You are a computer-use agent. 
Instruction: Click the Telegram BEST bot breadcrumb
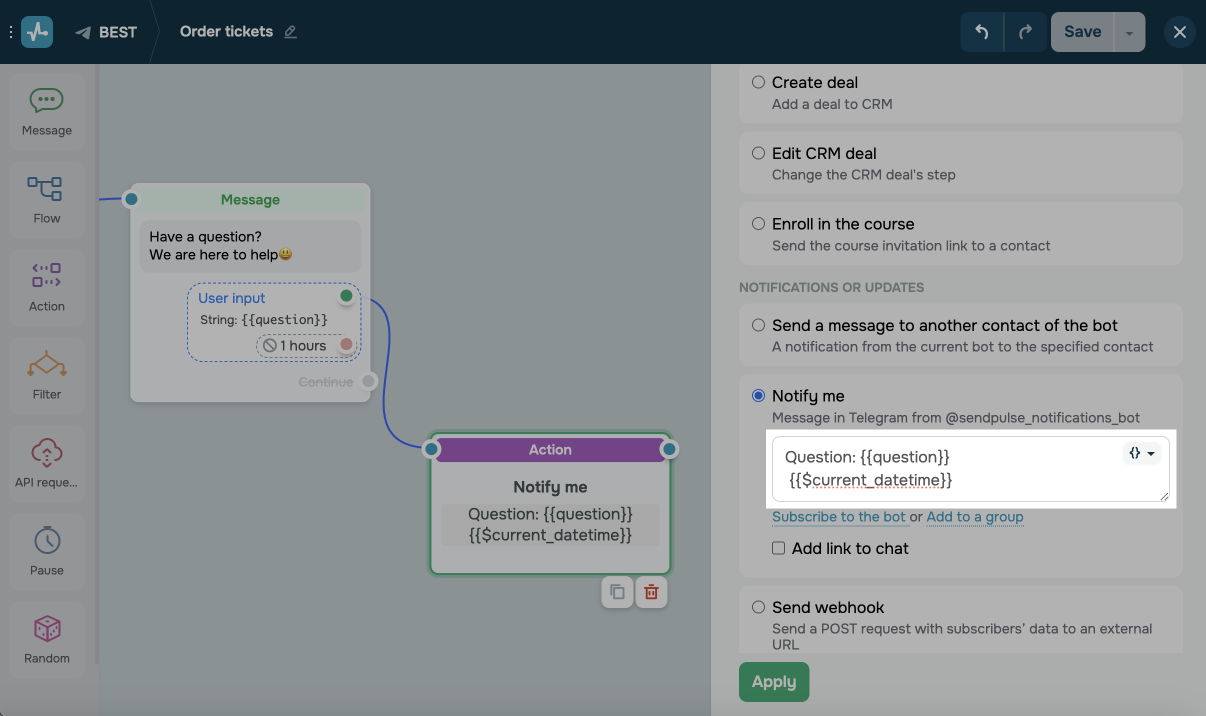pos(106,32)
